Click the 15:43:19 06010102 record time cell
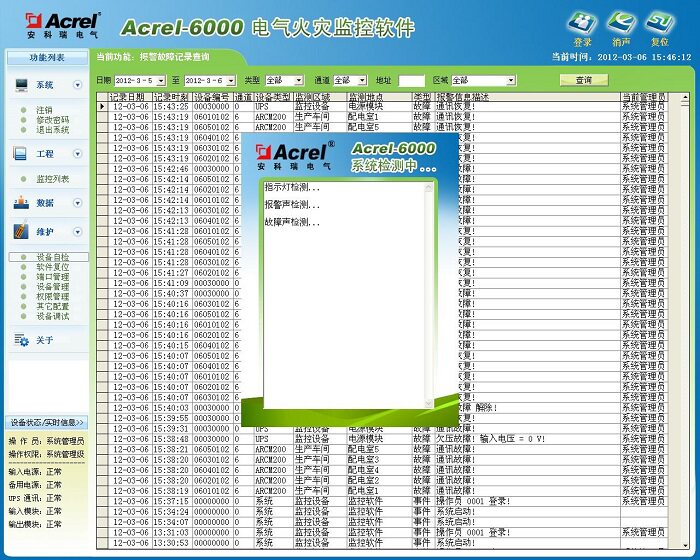Image resolution: width=700 pixels, height=560 pixels. click(x=171, y=117)
